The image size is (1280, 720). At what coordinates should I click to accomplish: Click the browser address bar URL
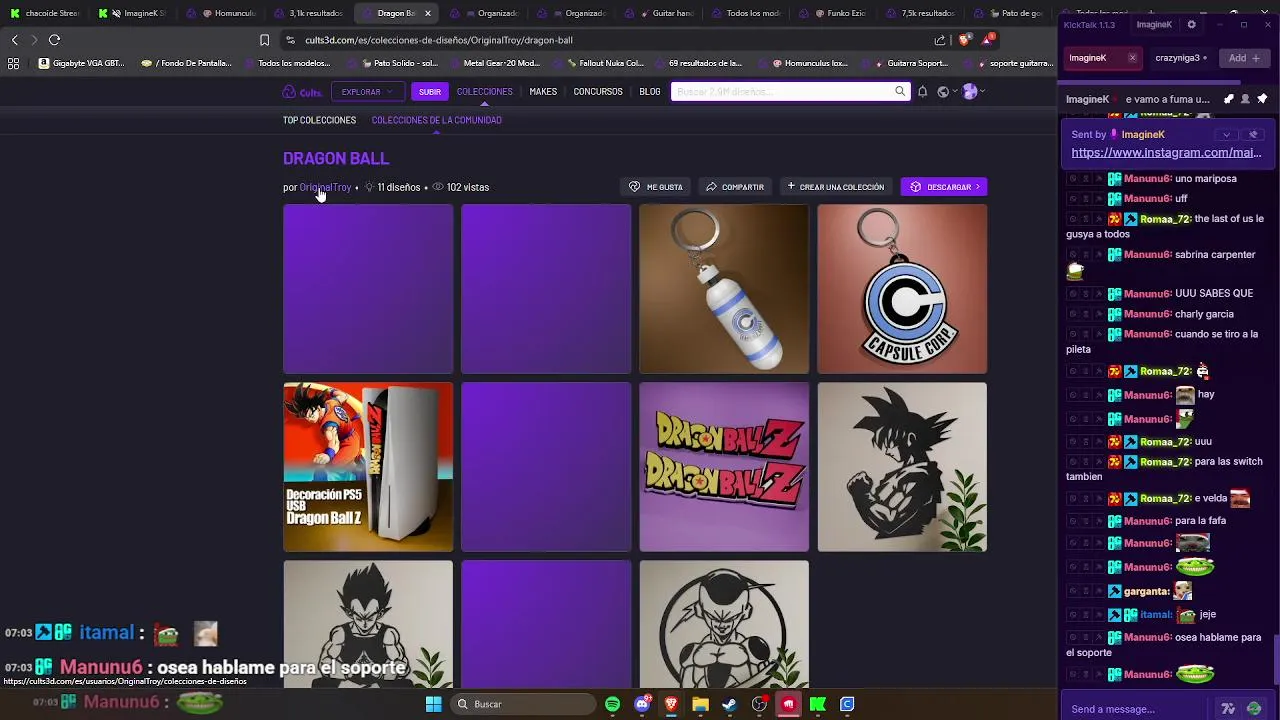(439, 40)
